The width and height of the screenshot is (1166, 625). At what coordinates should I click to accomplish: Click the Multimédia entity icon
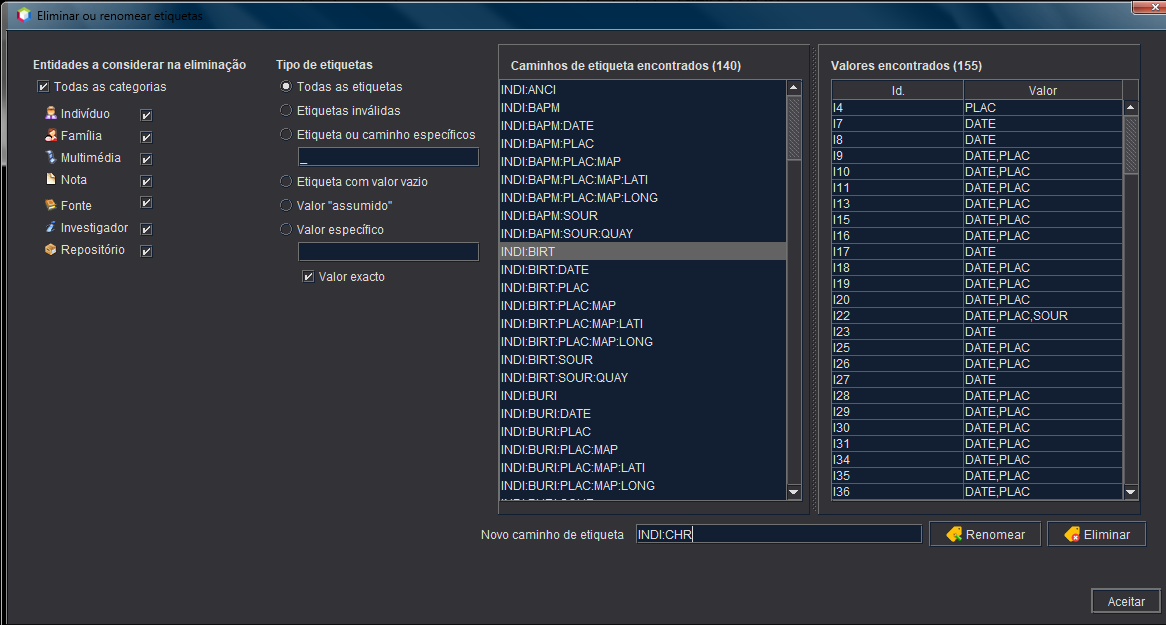51,158
